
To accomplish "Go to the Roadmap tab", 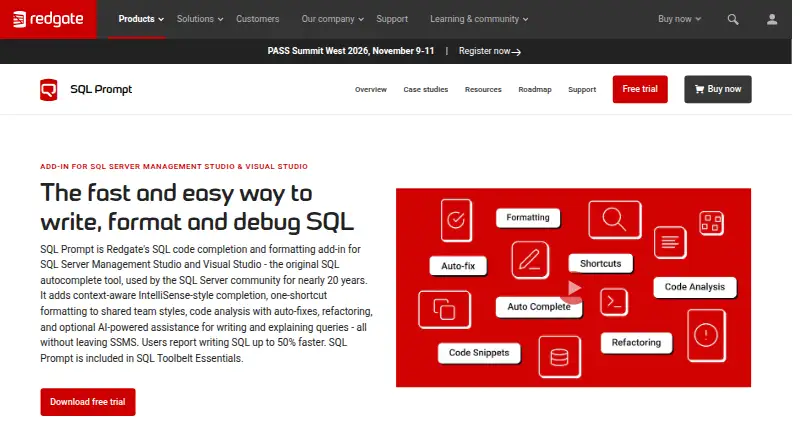I will [535, 90].
